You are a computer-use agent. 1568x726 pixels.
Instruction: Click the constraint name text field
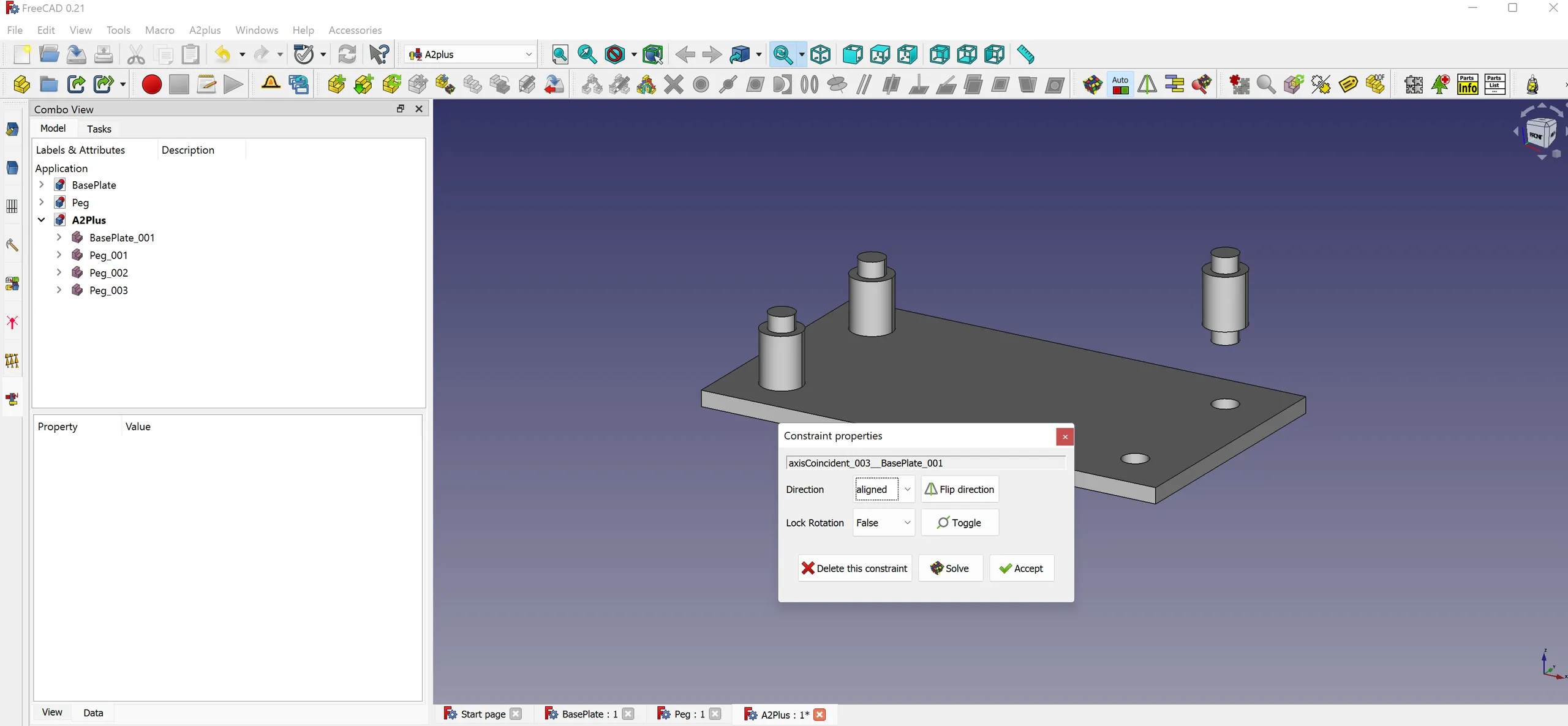[925, 463]
